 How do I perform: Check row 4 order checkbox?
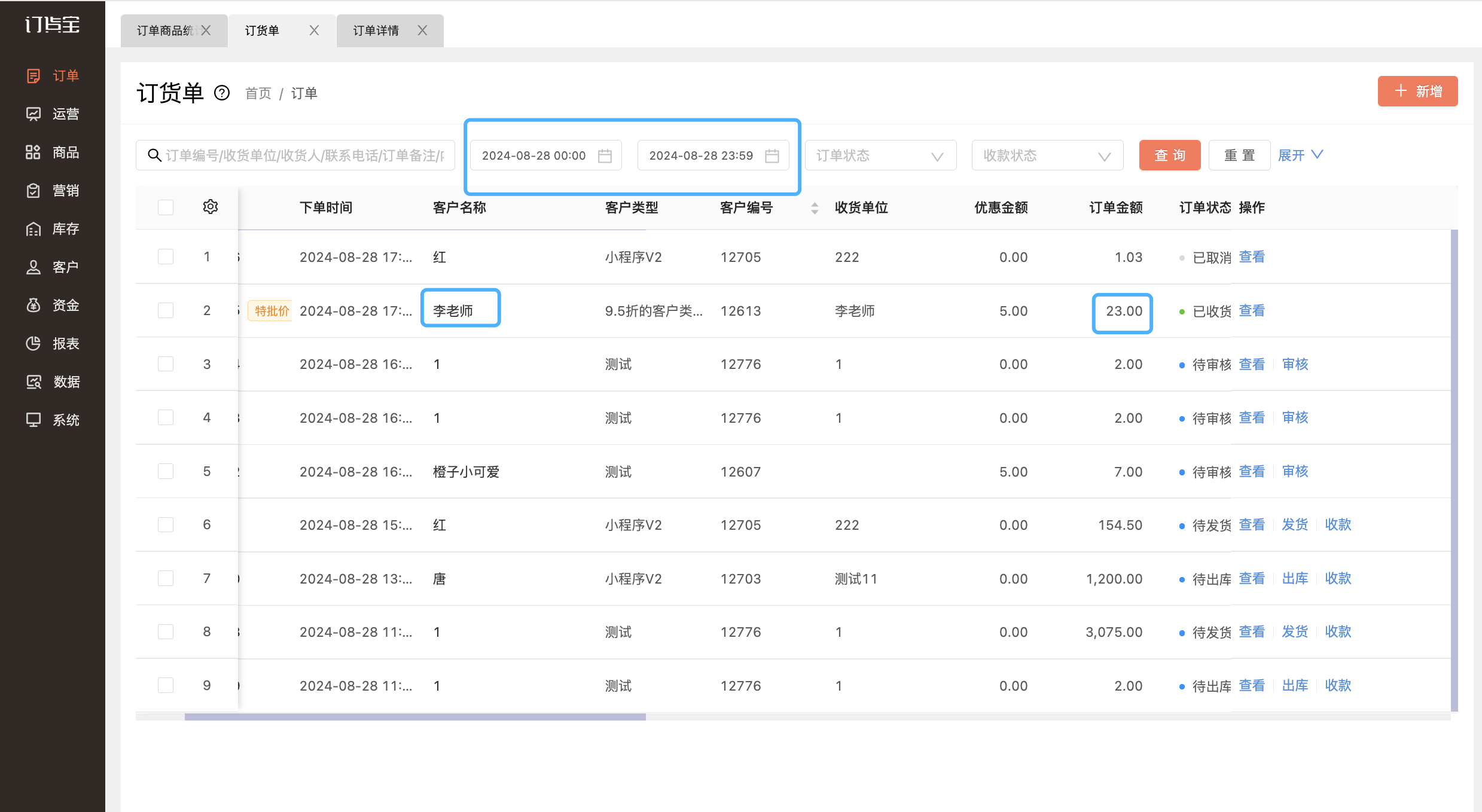click(166, 417)
